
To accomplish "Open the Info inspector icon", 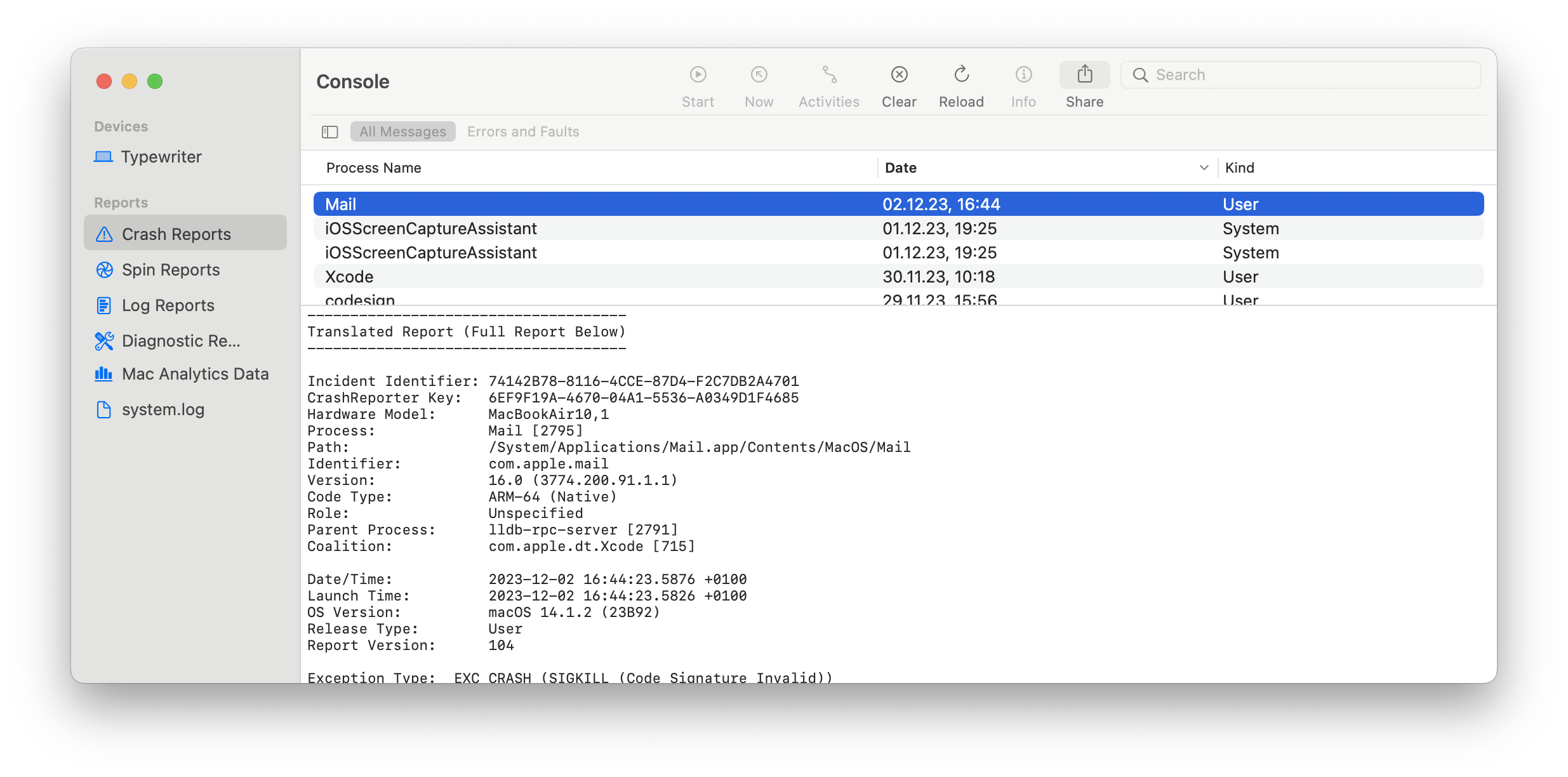I will pos(1023,75).
